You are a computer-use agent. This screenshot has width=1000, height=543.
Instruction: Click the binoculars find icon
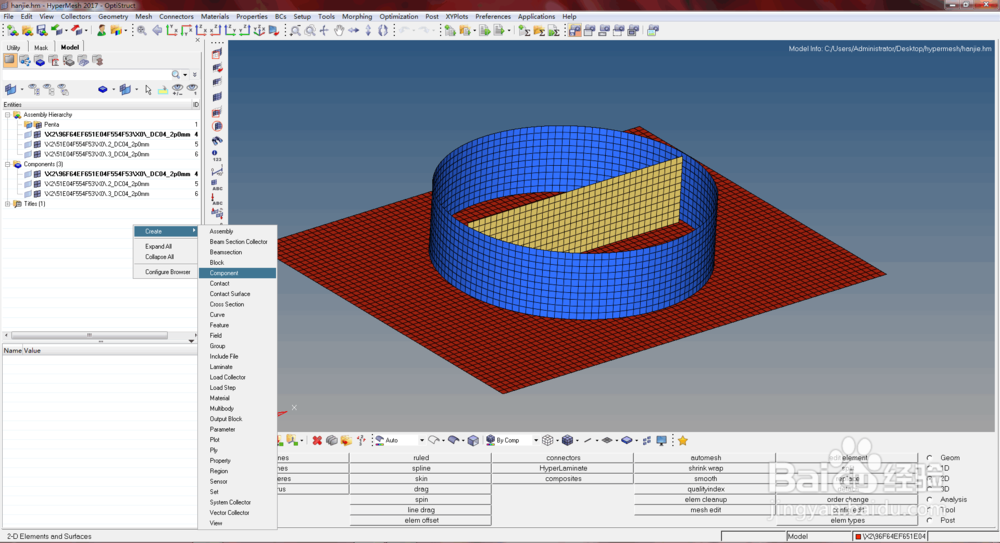217,140
